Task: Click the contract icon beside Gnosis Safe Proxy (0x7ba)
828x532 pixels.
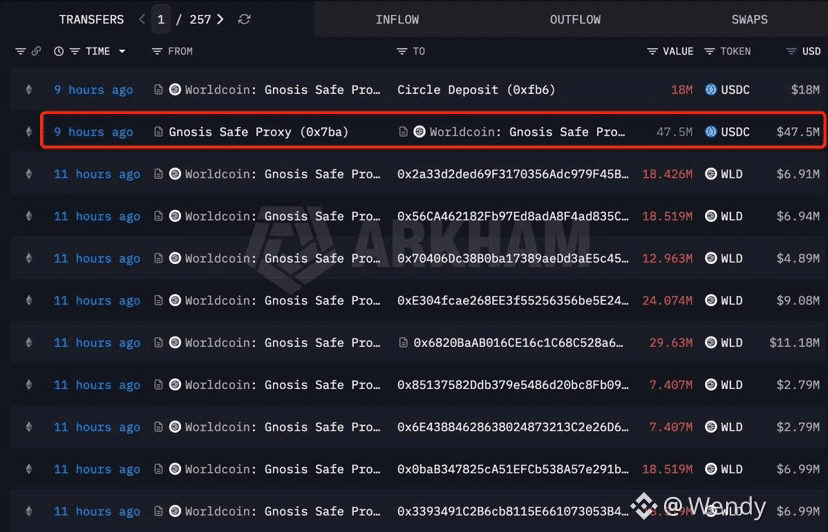Action: pyautogui.click(x=158, y=132)
